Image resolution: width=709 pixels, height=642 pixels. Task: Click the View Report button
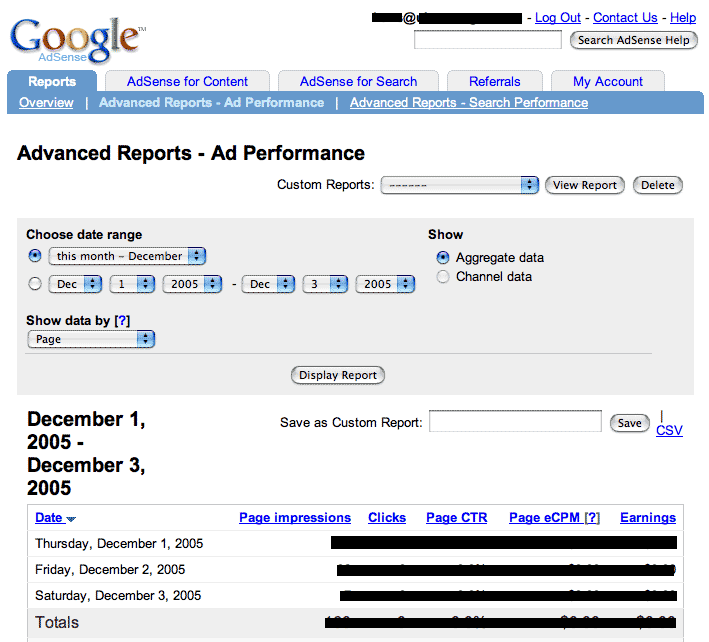pyautogui.click(x=585, y=185)
